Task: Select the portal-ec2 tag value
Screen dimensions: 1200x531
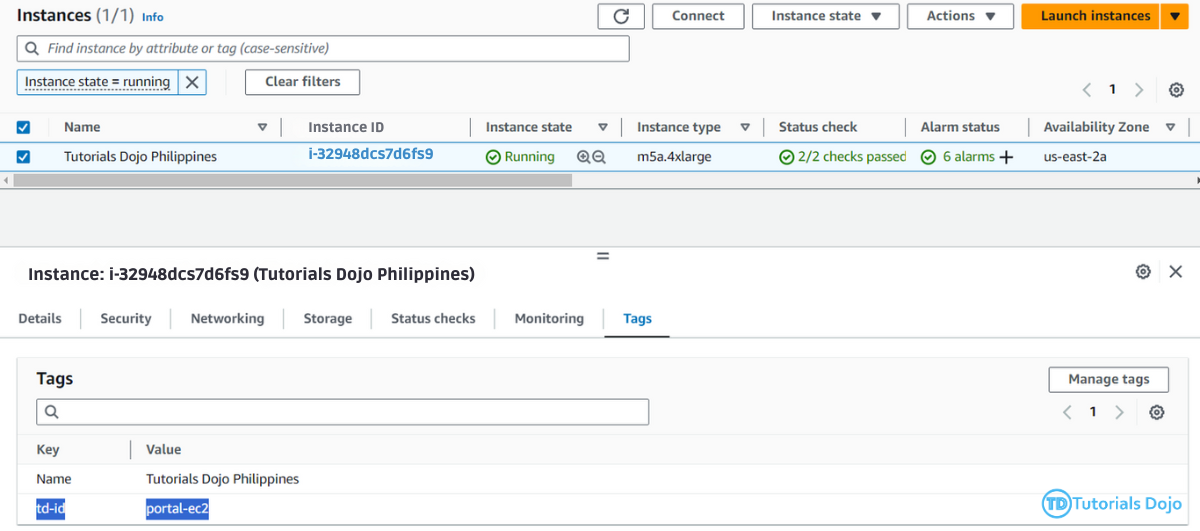Action: [177, 509]
